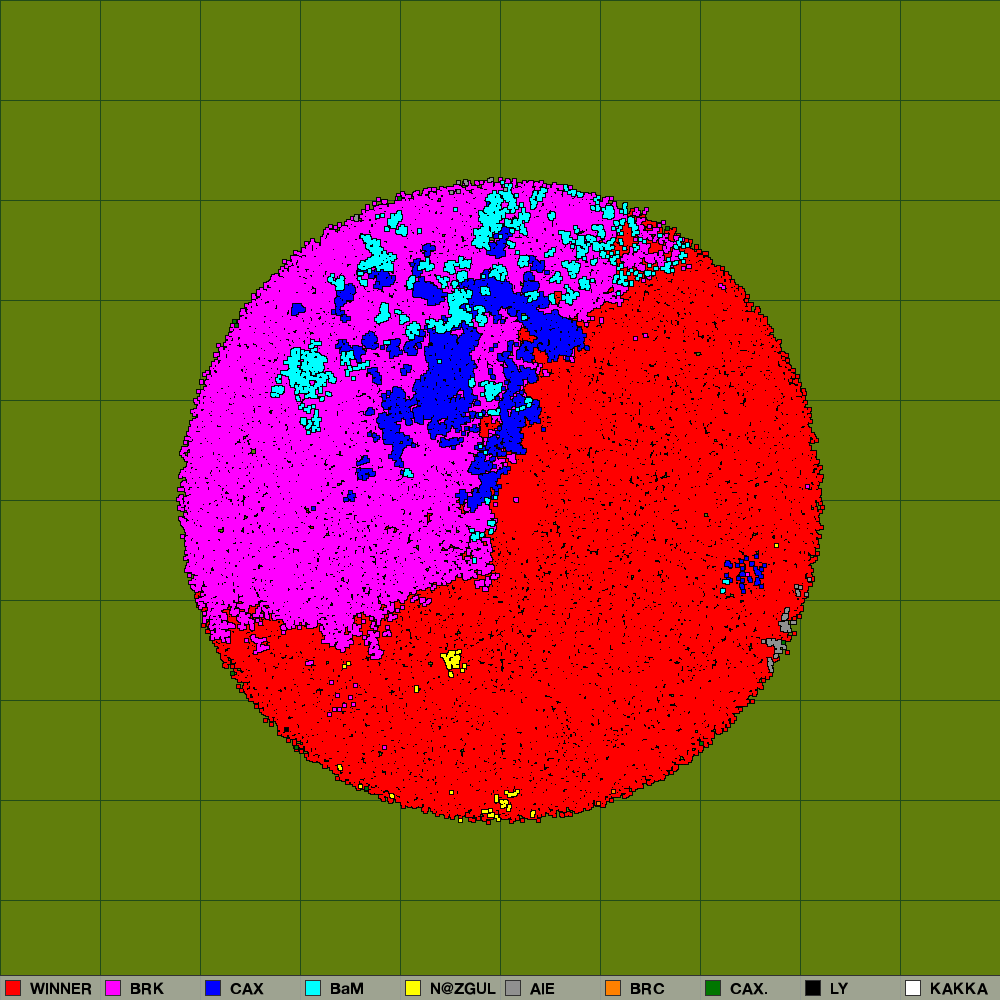Click the blue CAX legend swatch
The width and height of the screenshot is (1000, 1000).
pos(213,988)
